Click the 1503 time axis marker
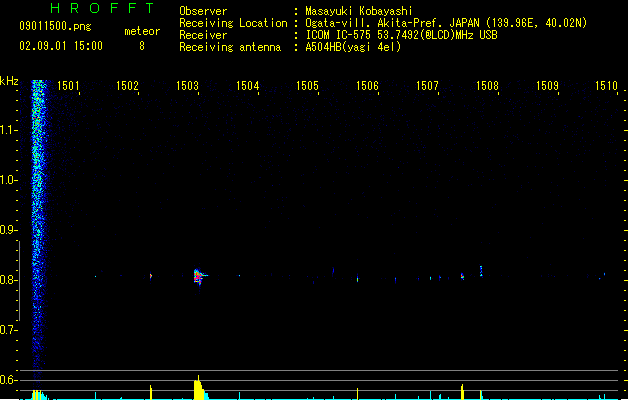Viewport: 629px width, 400px height. tap(187, 86)
